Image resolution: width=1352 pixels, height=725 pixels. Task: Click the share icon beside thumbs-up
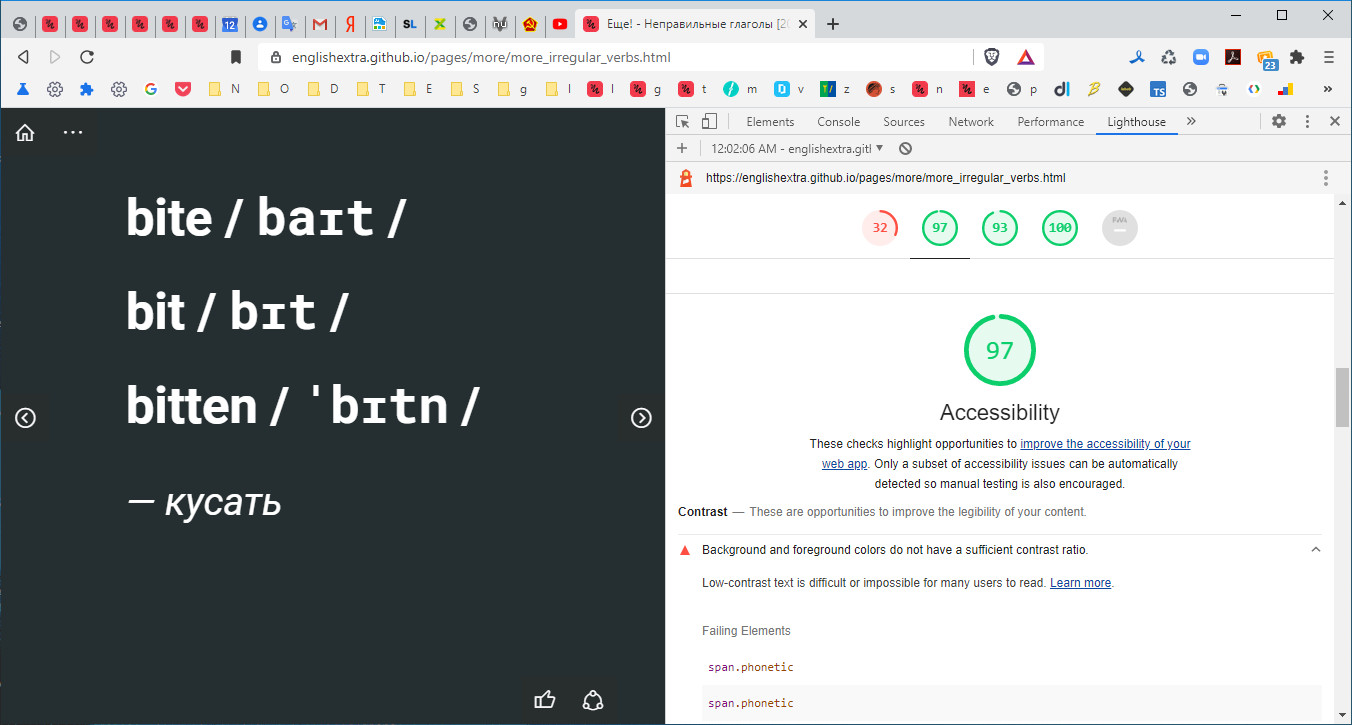pyautogui.click(x=593, y=700)
